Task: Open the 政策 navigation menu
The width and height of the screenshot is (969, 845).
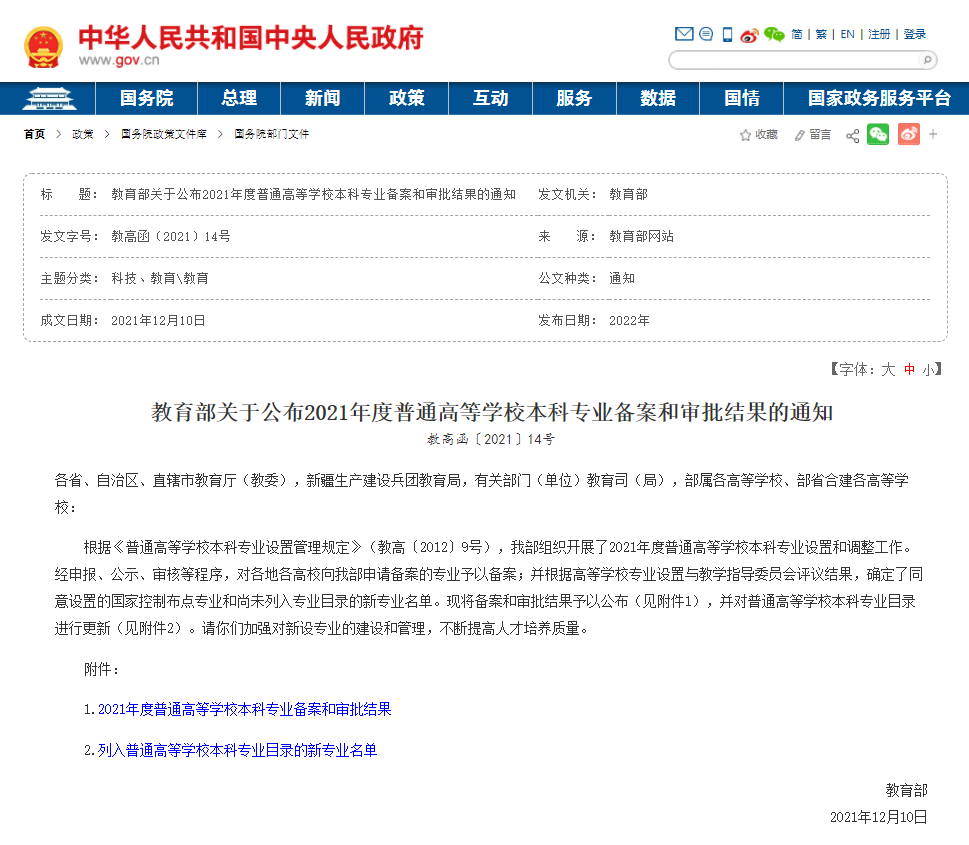Action: pos(406,98)
